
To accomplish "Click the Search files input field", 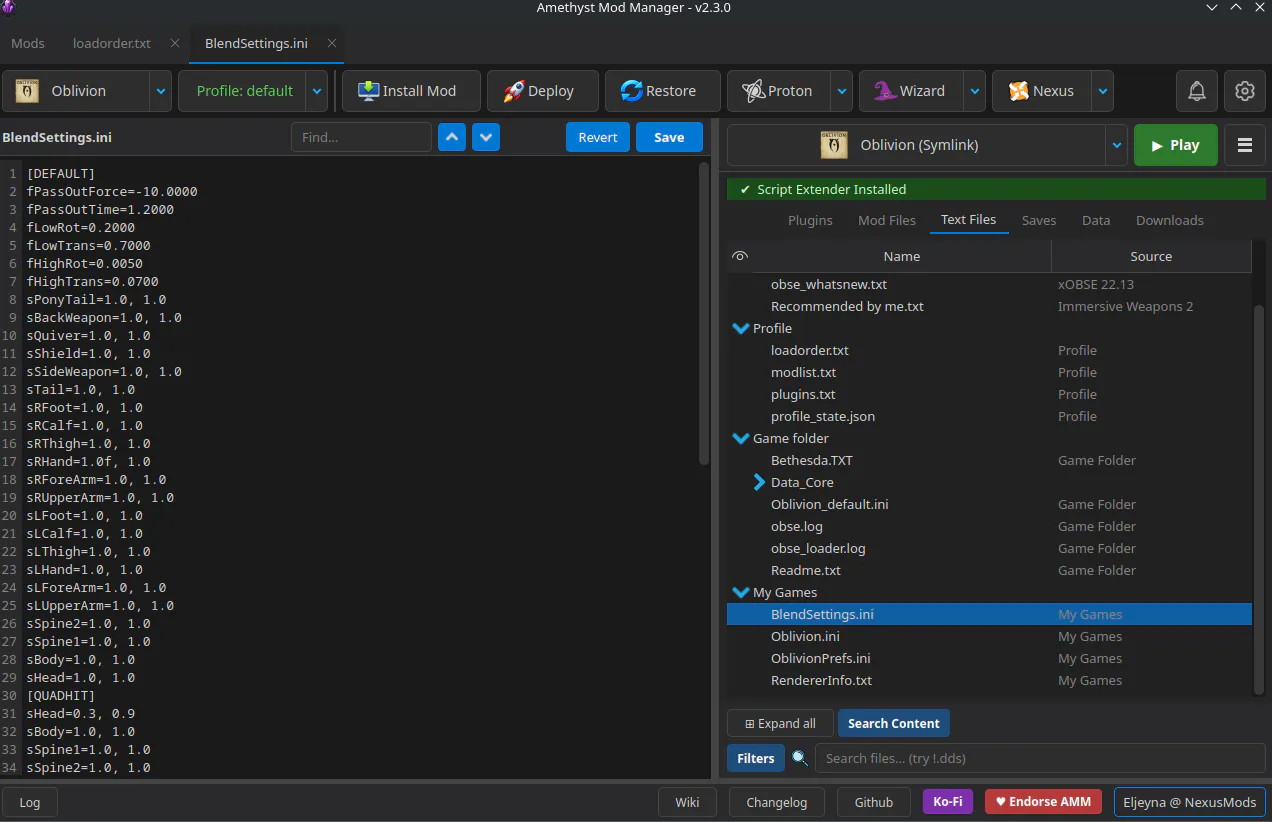I will tap(1040, 758).
